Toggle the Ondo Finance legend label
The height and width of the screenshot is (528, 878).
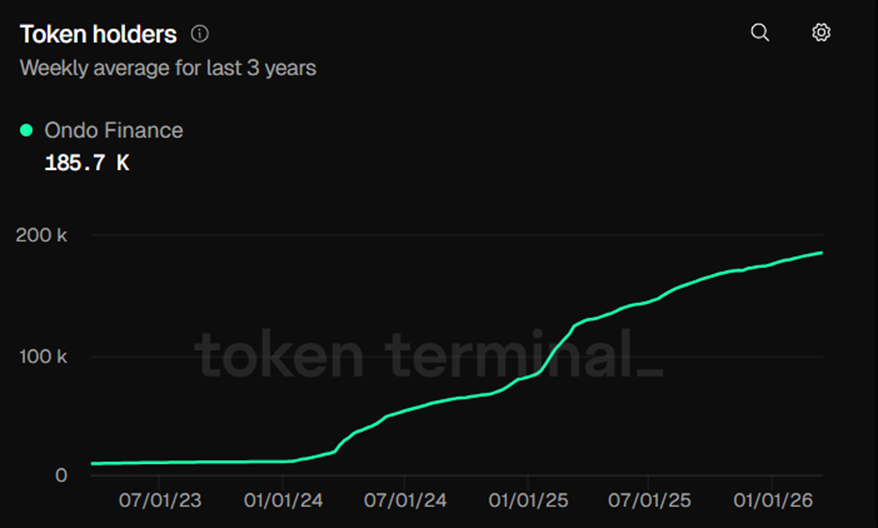click(x=114, y=130)
